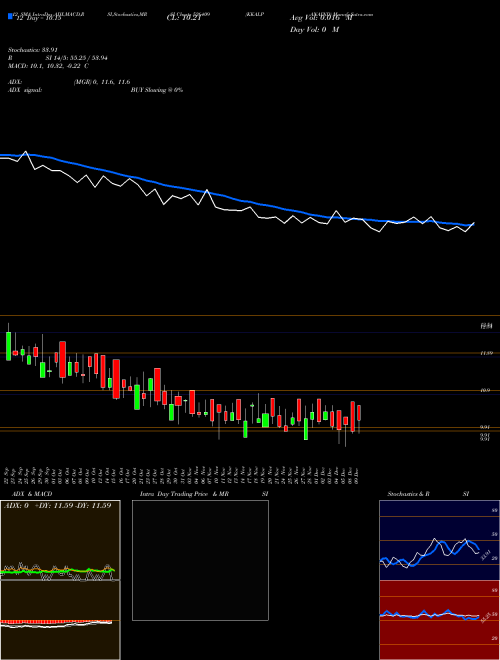This screenshot has width=500, height=660.
Task: Click the 10.9 price level label
Action: (x=485, y=391)
